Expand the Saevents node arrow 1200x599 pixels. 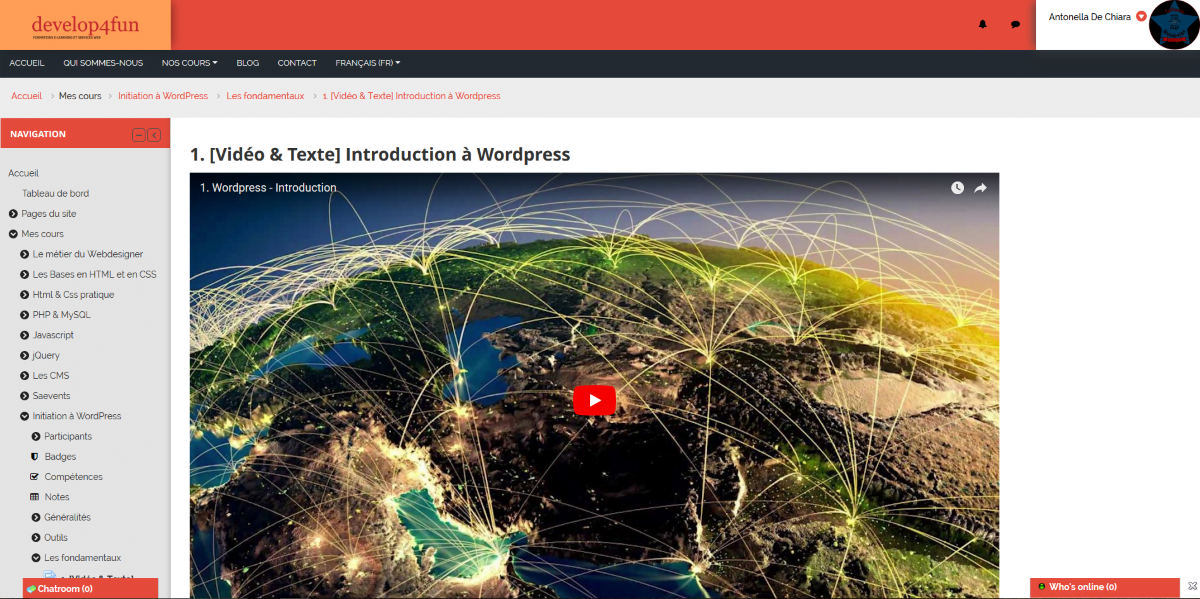[24, 396]
